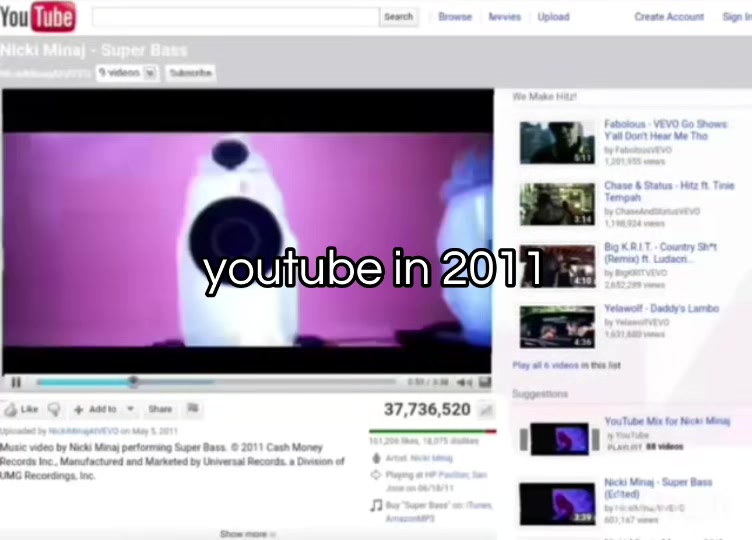752x540 pixels.
Task: Click the likes/dislikes rating bar
Action: [433, 432]
